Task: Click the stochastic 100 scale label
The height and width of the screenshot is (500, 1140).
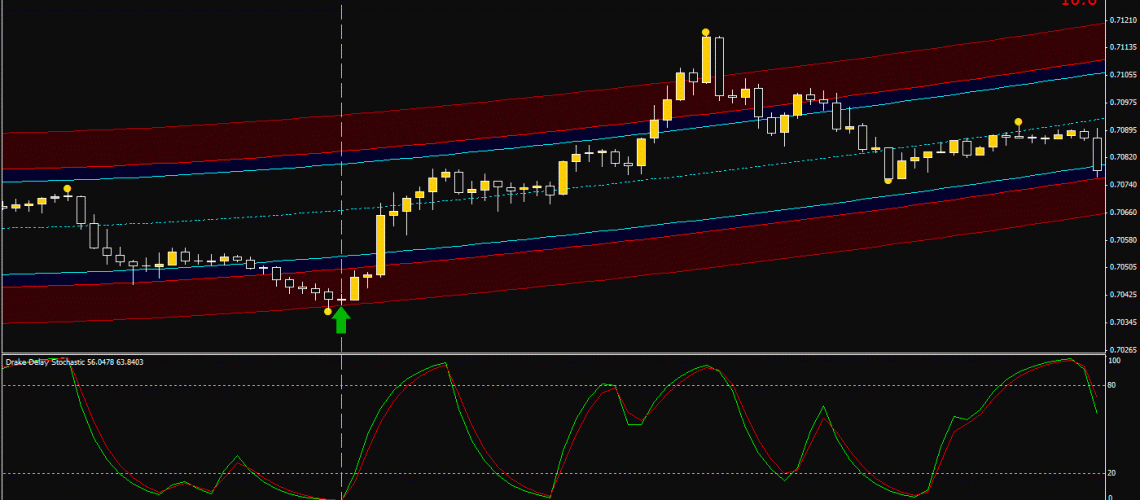Action: 1115,360
